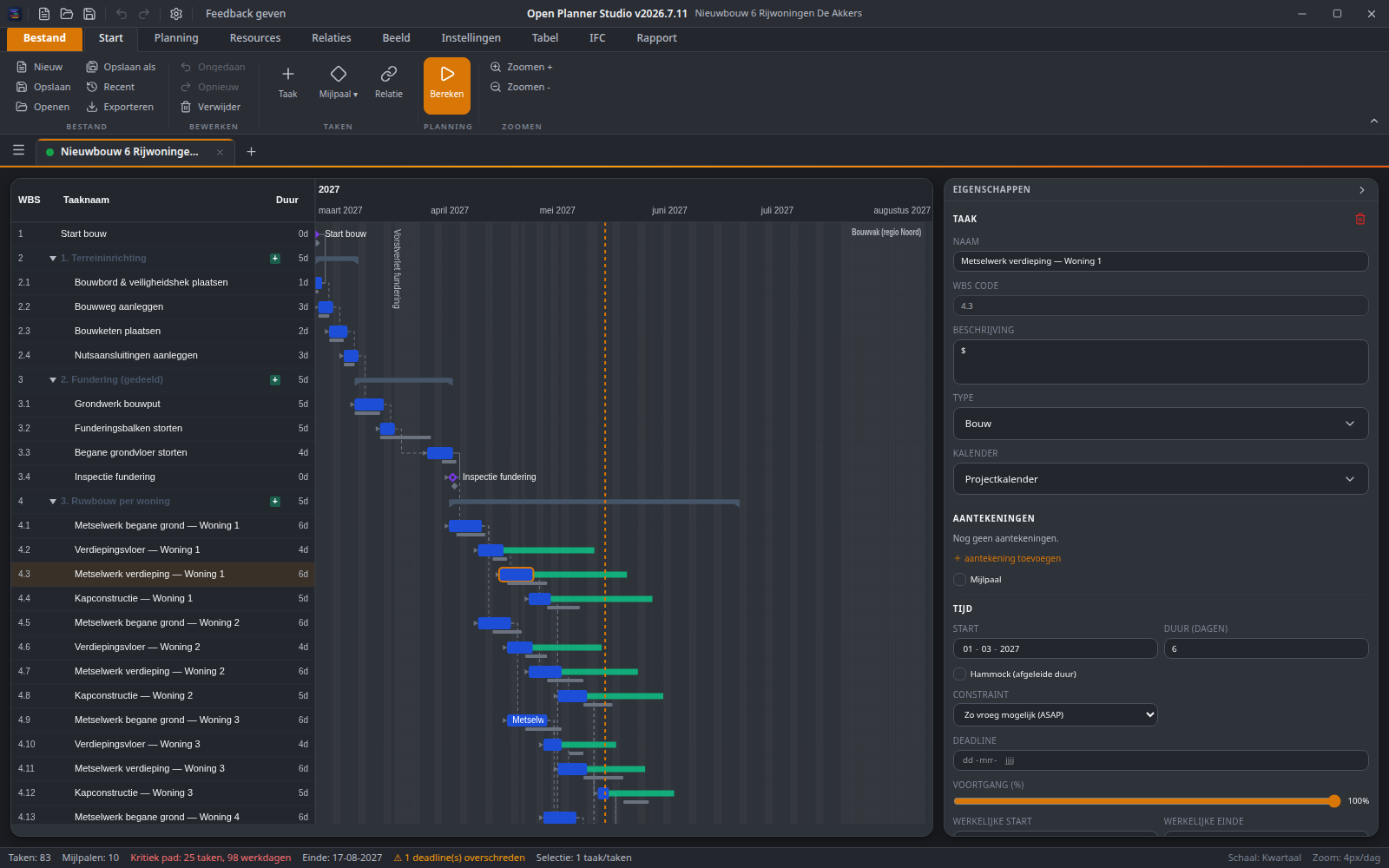The image size is (1389, 868).
Task: Toggle Hammock (afgeleide duur) checkbox
Action: pyautogui.click(x=959, y=674)
